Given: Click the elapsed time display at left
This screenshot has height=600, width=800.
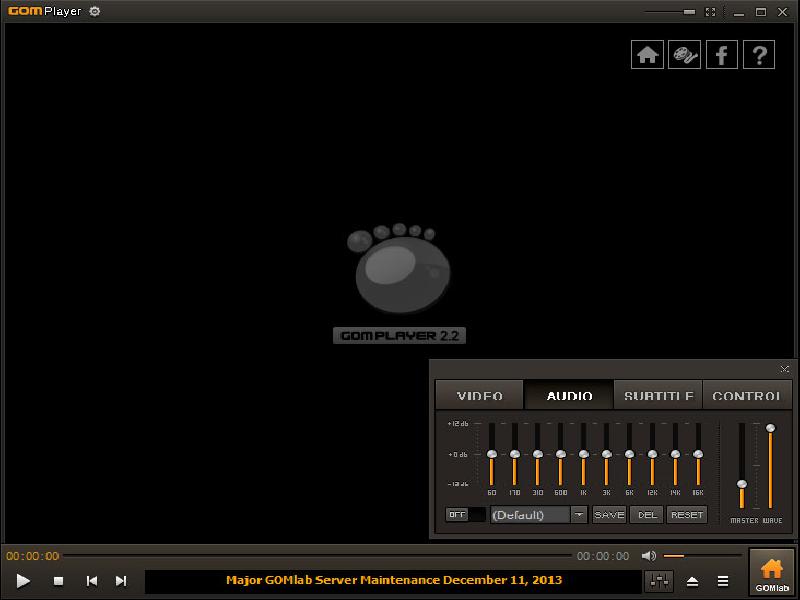Looking at the screenshot, I should pos(33,556).
